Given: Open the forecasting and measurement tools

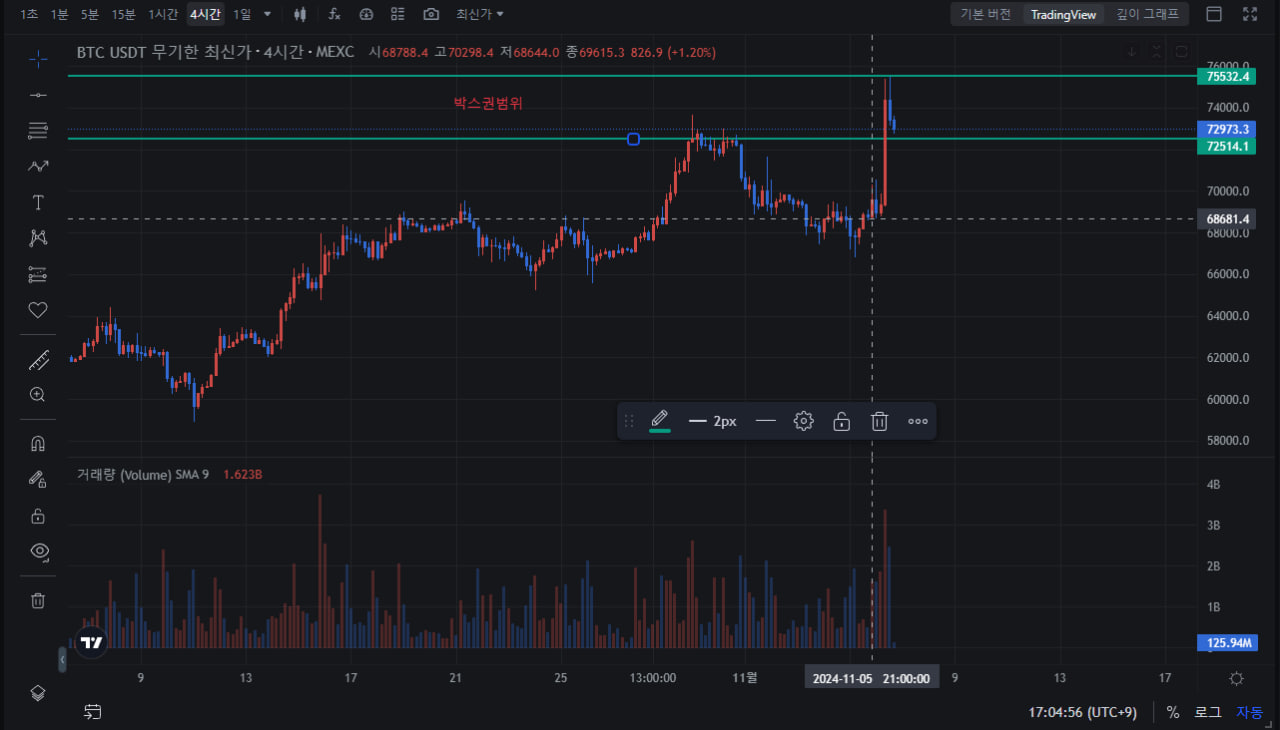Looking at the screenshot, I should 38,274.
